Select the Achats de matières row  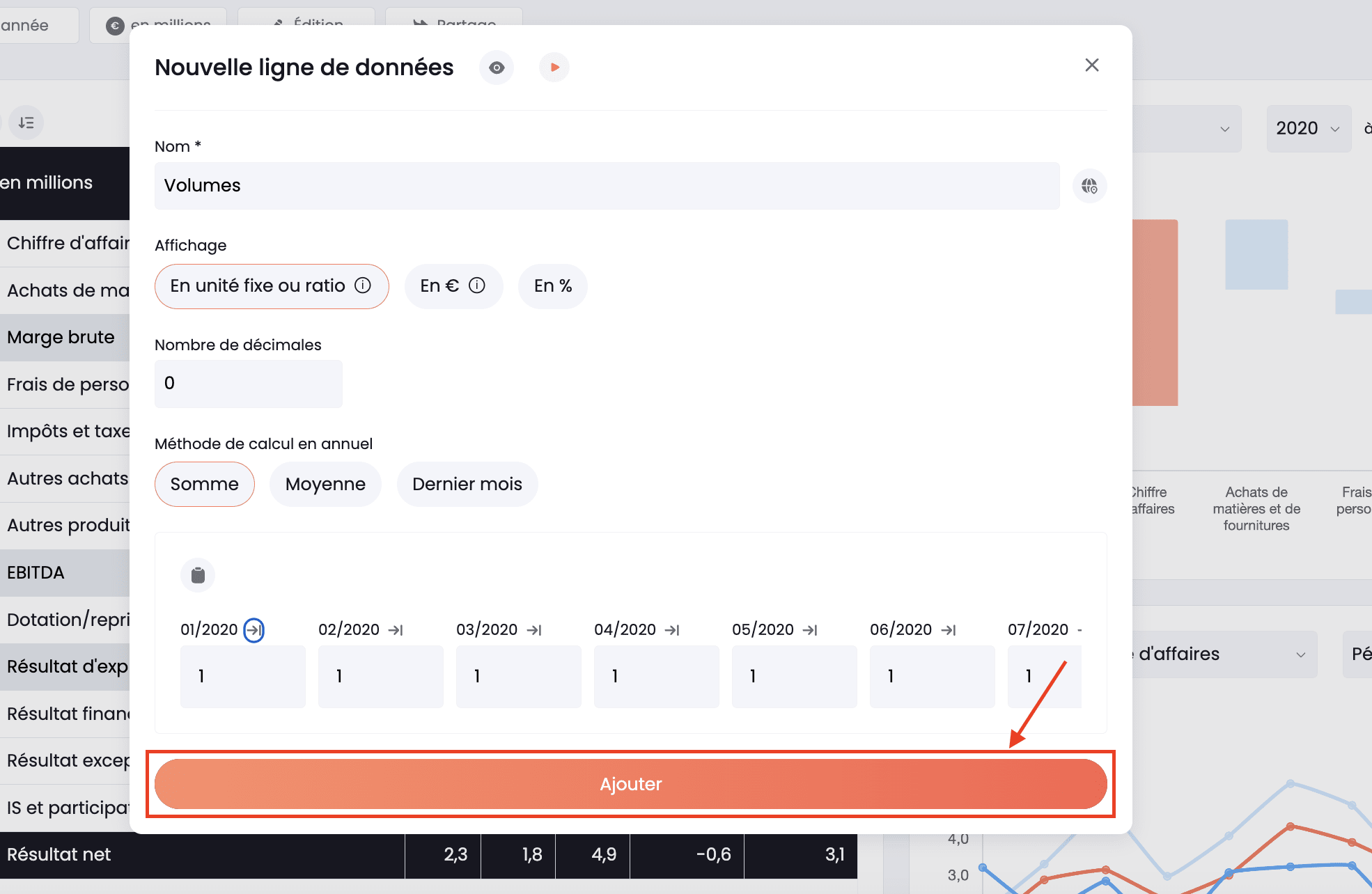click(65, 290)
